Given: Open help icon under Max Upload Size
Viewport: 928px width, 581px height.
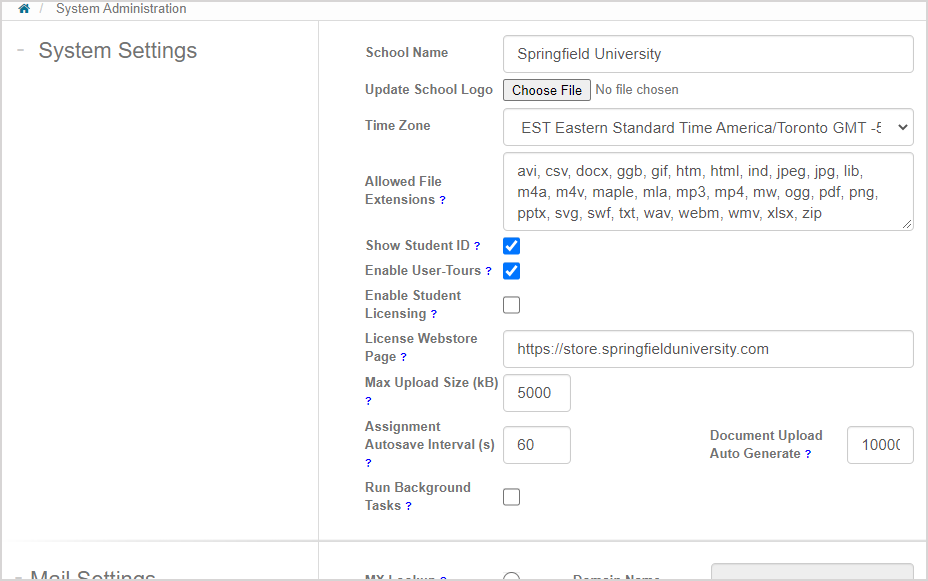Looking at the screenshot, I should click(x=368, y=401).
